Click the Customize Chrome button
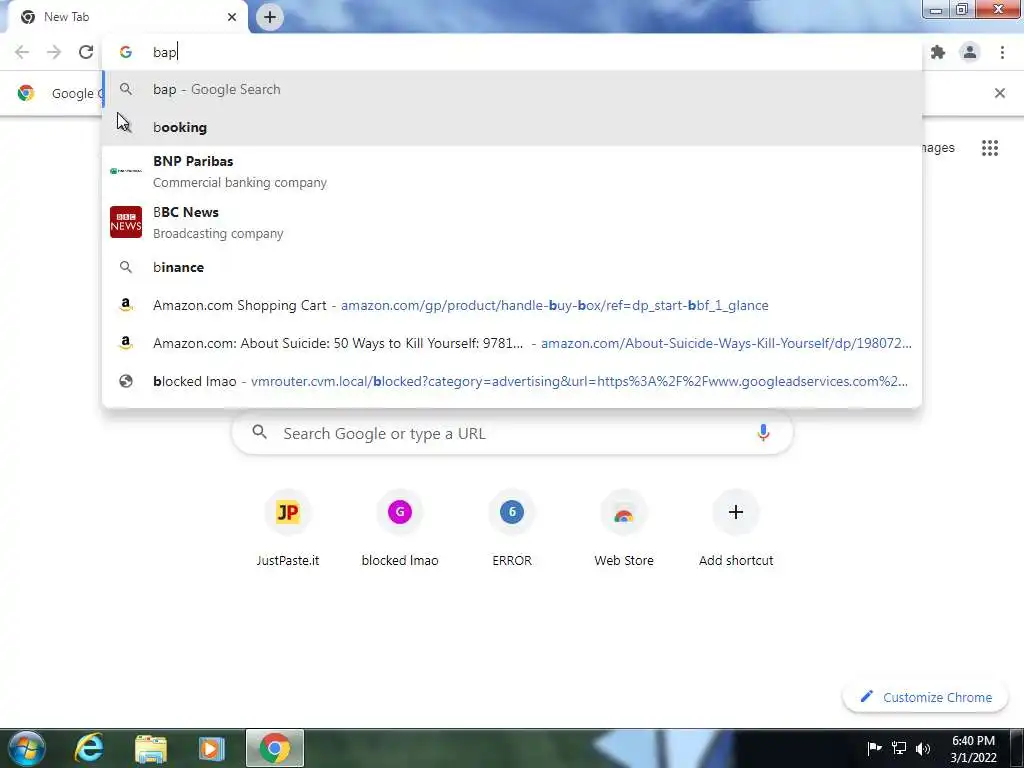The image size is (1024, 768). (926, 697)
